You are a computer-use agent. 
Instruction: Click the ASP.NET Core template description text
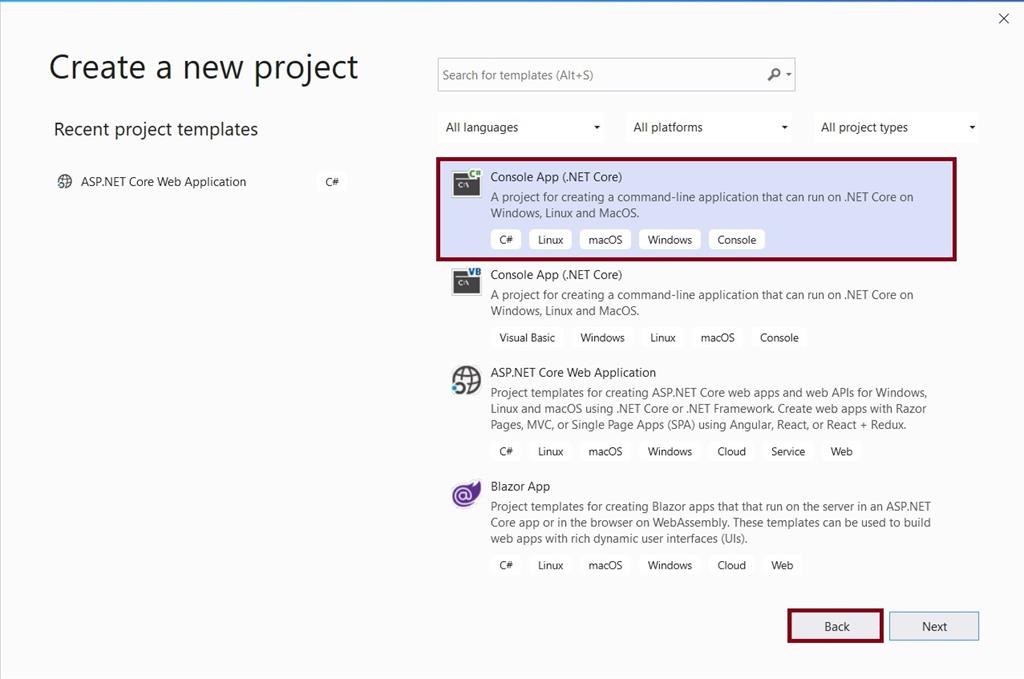709,409
